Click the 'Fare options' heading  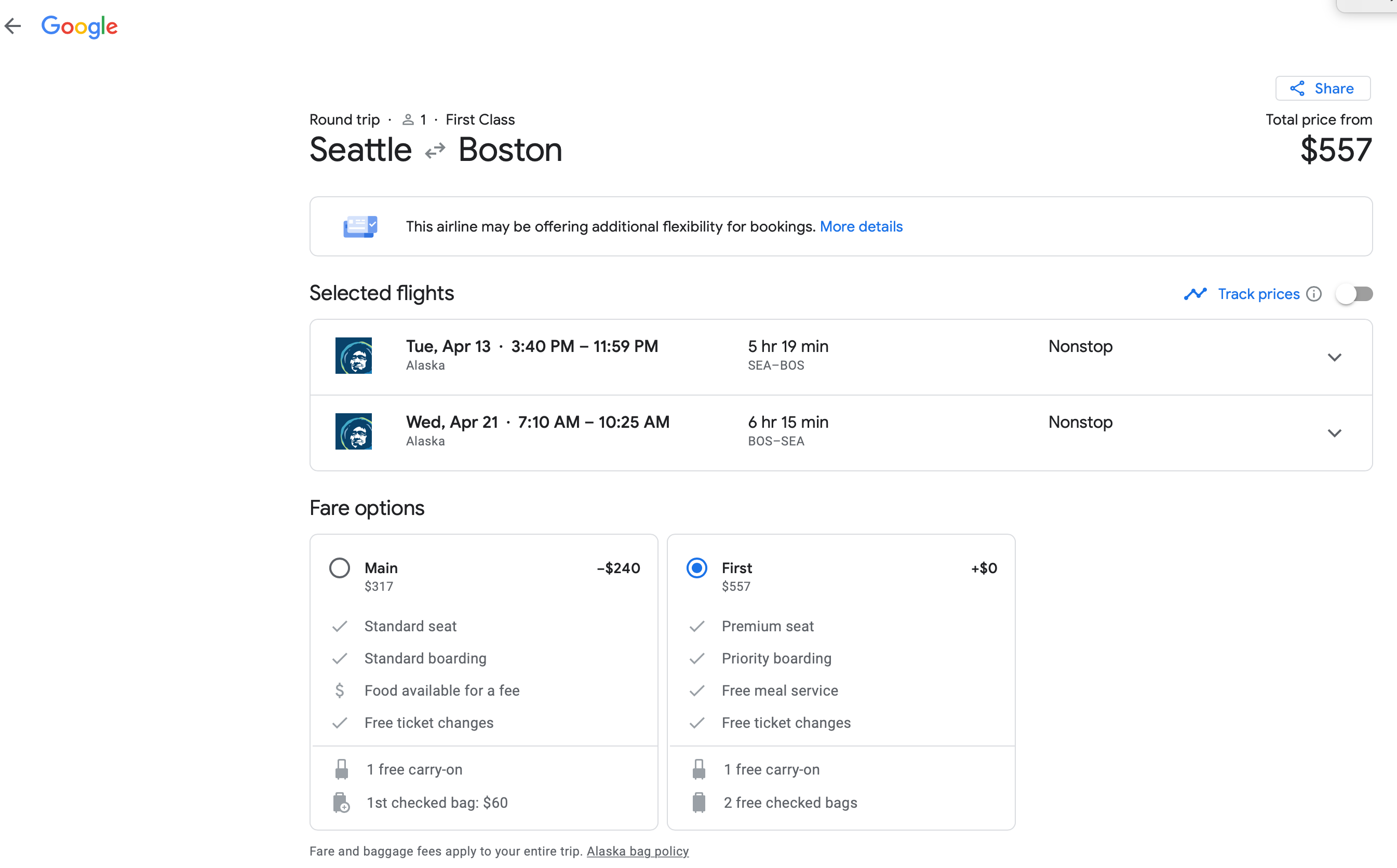click(x=366, y=508)
